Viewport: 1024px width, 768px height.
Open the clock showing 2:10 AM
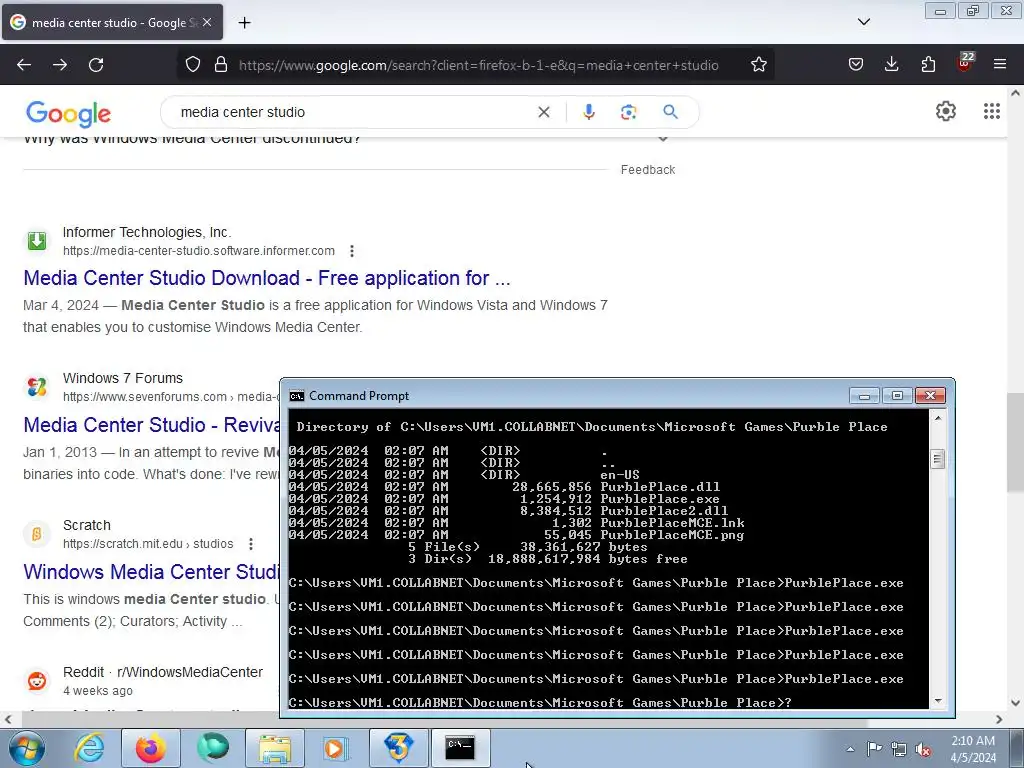972,749
